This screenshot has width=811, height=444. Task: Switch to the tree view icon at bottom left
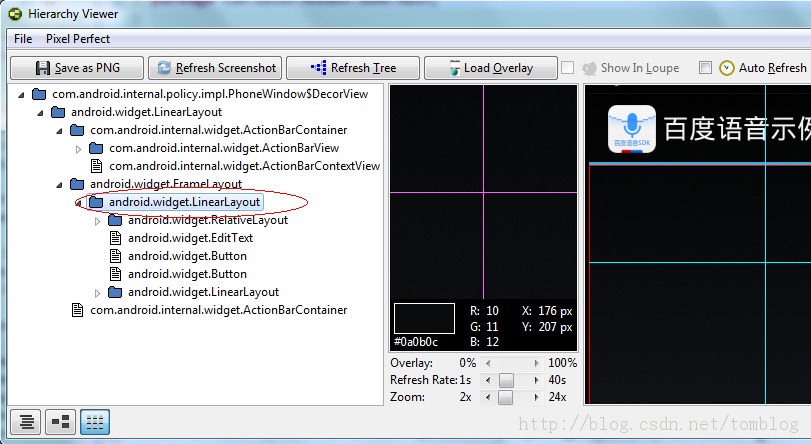(27, 422)
